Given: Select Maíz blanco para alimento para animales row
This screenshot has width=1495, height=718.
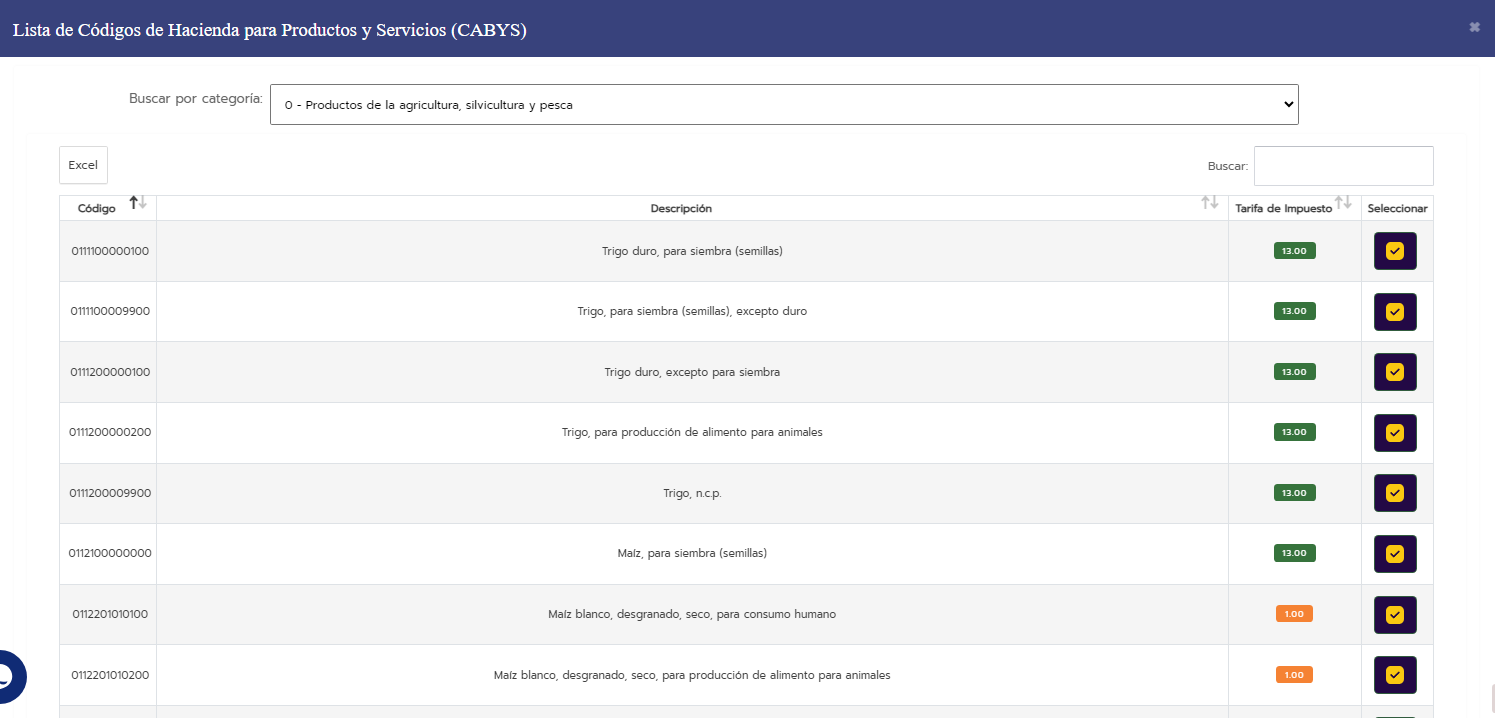Looking at the screenshot, I should point(1395,675).
